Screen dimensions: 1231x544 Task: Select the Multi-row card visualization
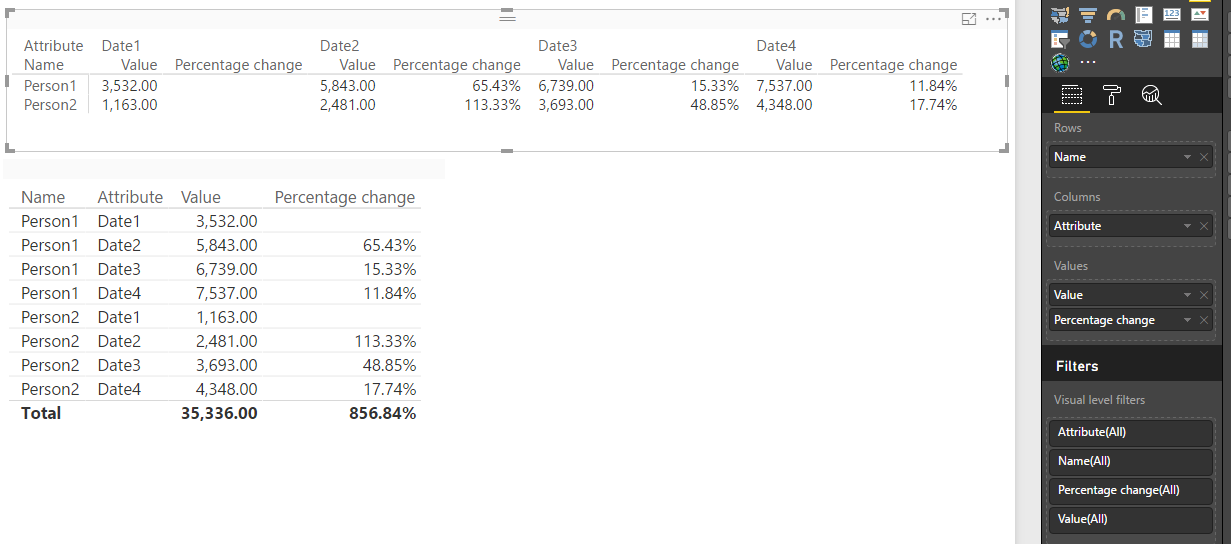click(x=1144, y=15)
